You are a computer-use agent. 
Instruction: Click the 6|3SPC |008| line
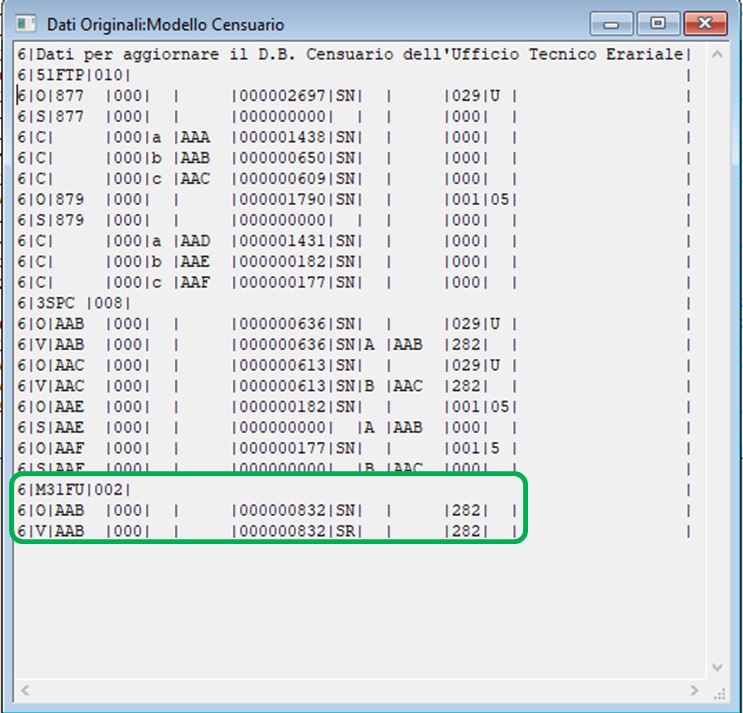click(75, 302)
